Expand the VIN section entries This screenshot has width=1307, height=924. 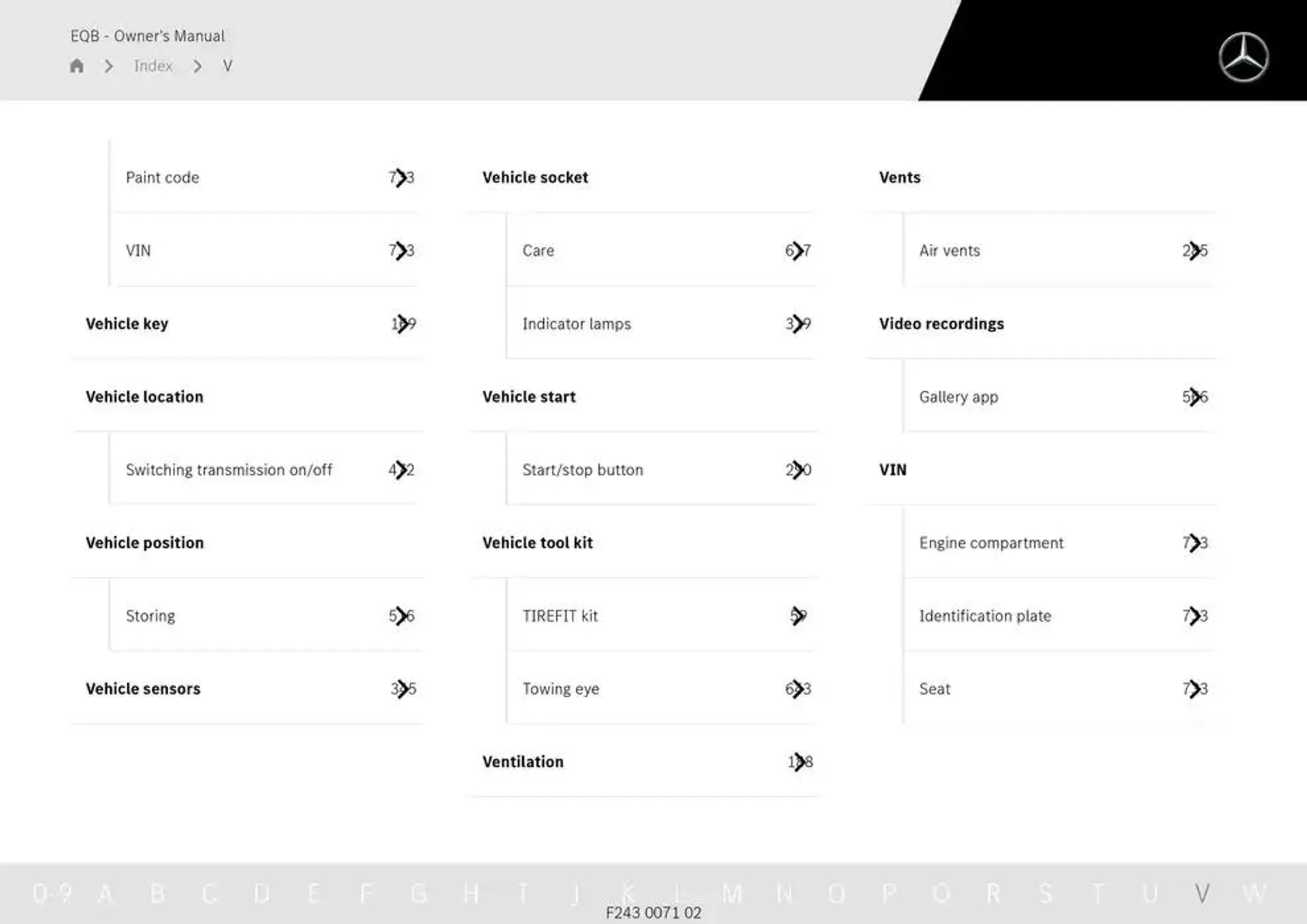click(893, 468)
